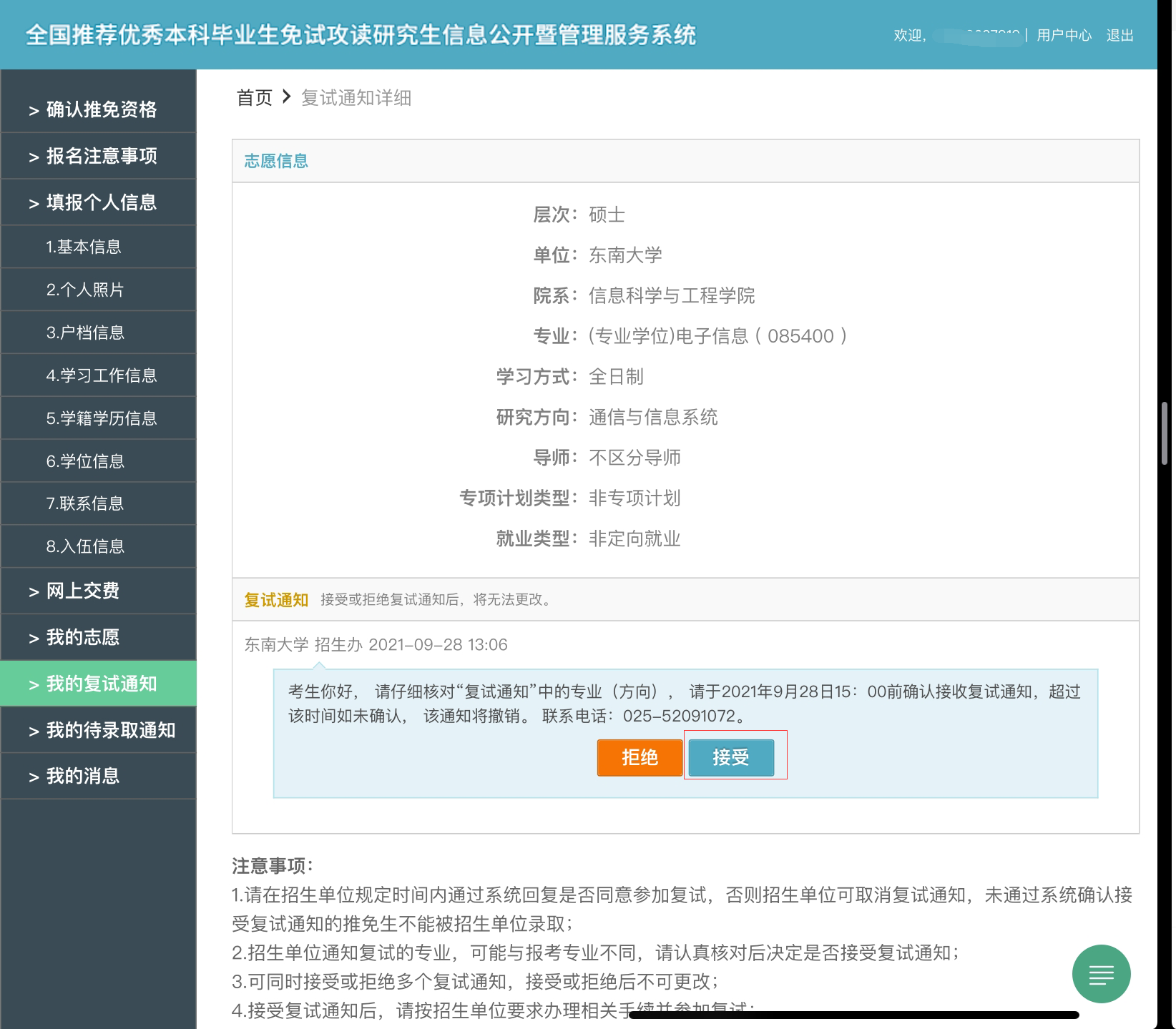Select 5.学籍学历信息 in the sidebar
Viewport: 1176px width, 1029px height.
[101, 418]
